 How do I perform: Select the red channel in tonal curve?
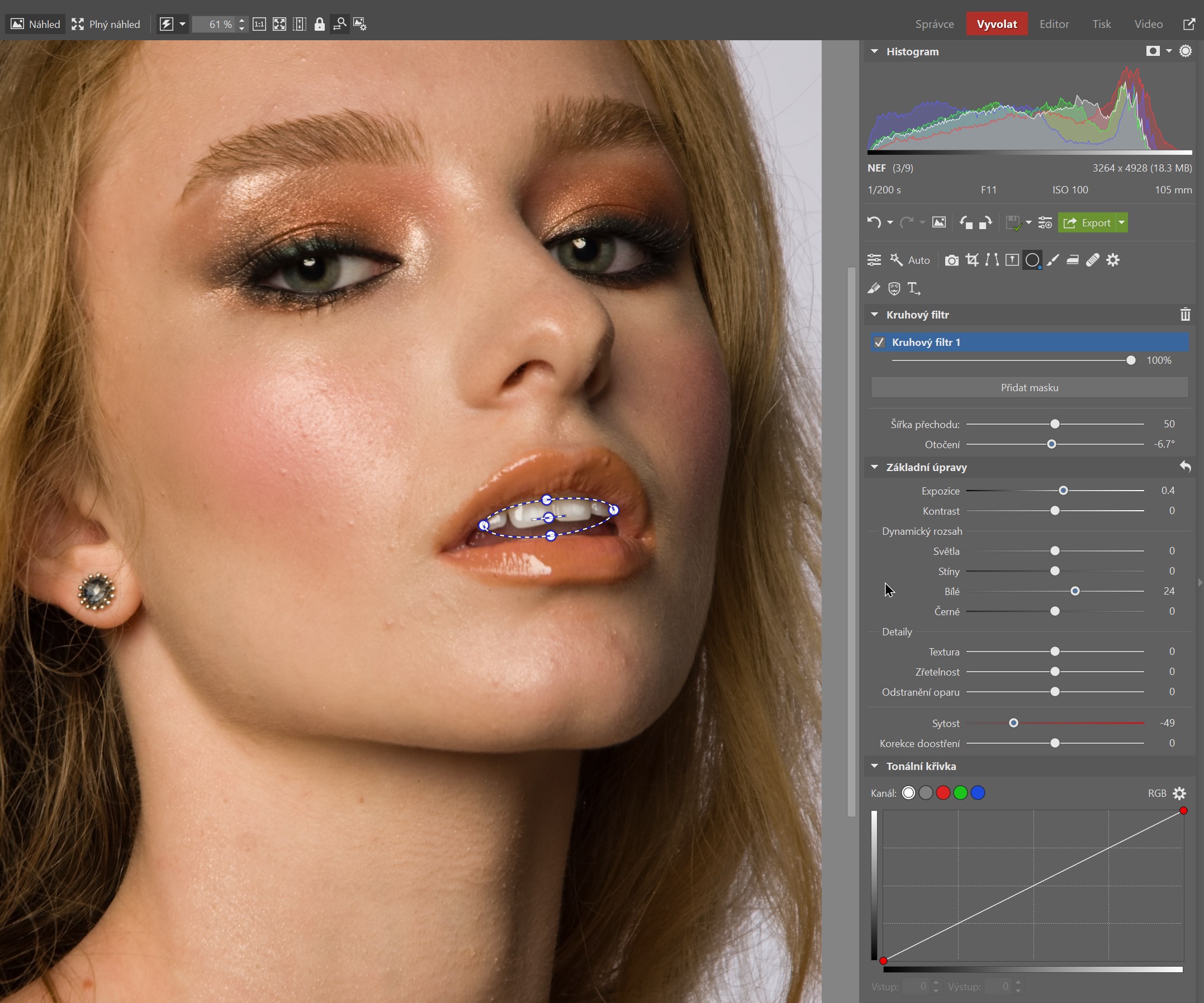pyautogui.click(x=942, y=793)
